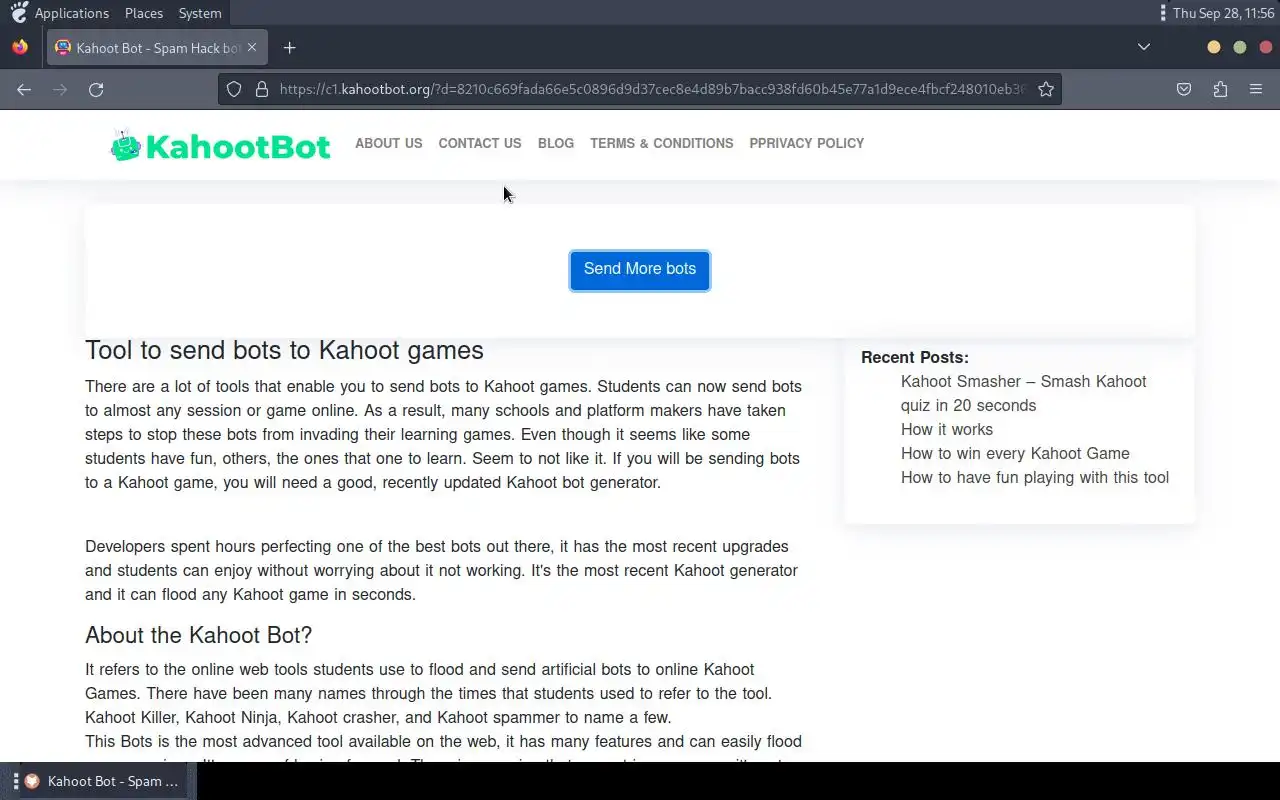Open a new tab with plus icon

point(289,47)
